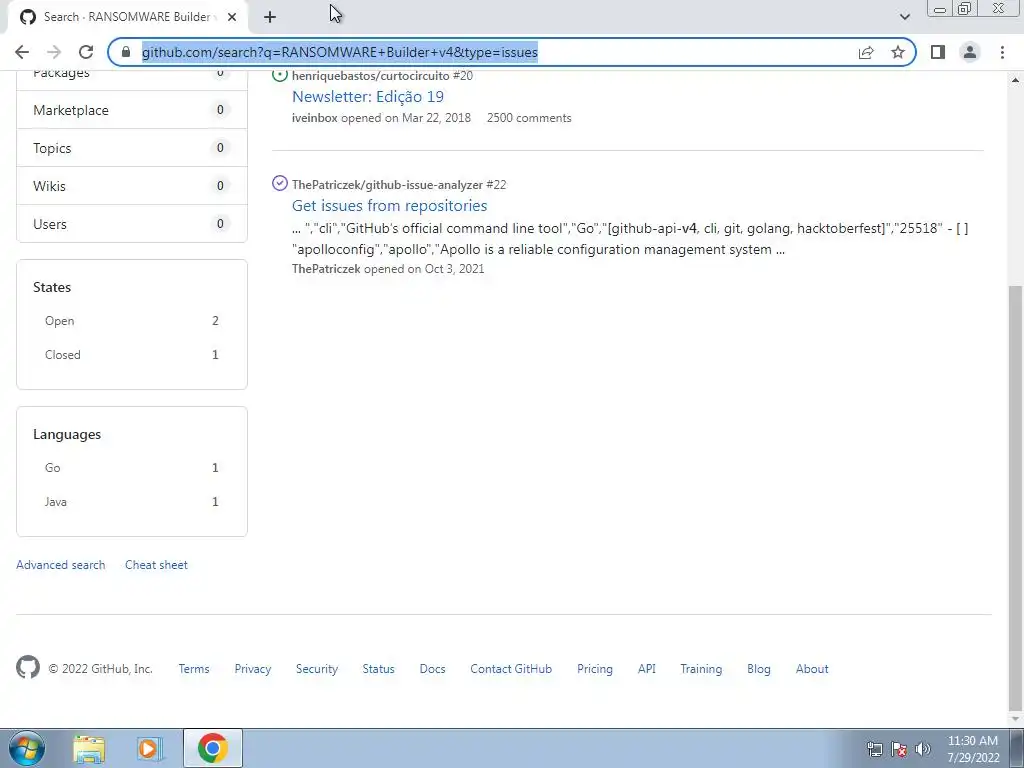
Task: Click the GitHub footer logo
Action: tap(27, 667)
